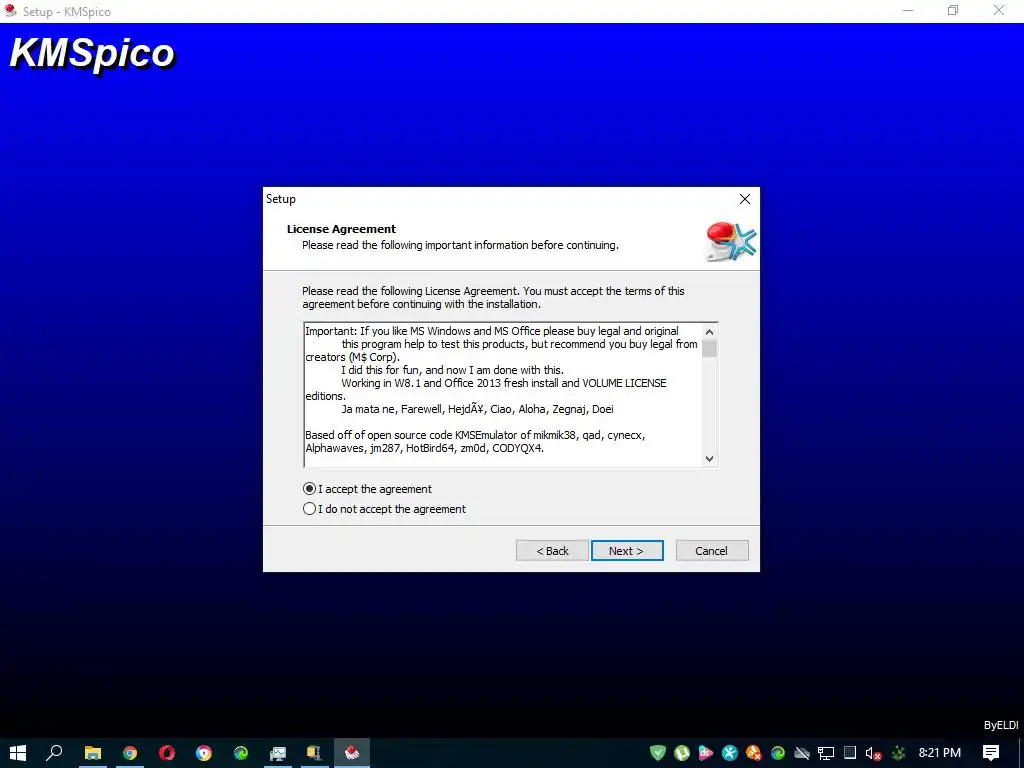Open the monitor graph app on taskbar
The image size is (1024, 768).
(278, 753)
